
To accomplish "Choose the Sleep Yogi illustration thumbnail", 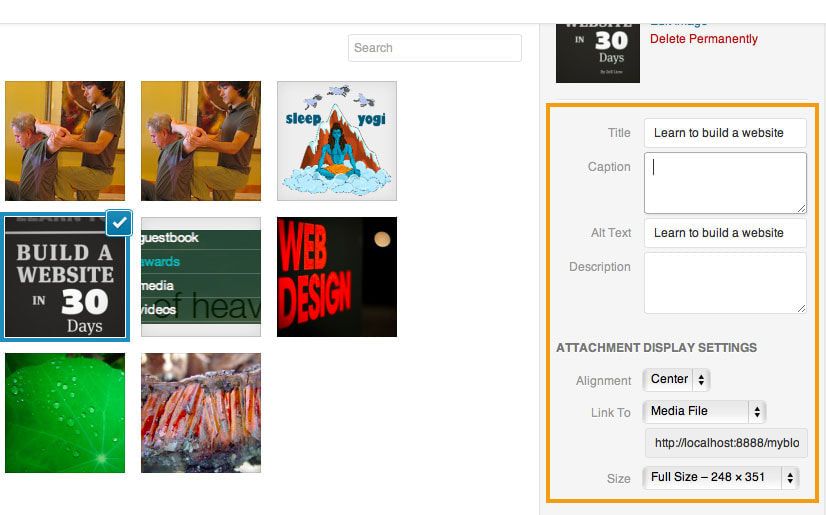I will 337,141.
